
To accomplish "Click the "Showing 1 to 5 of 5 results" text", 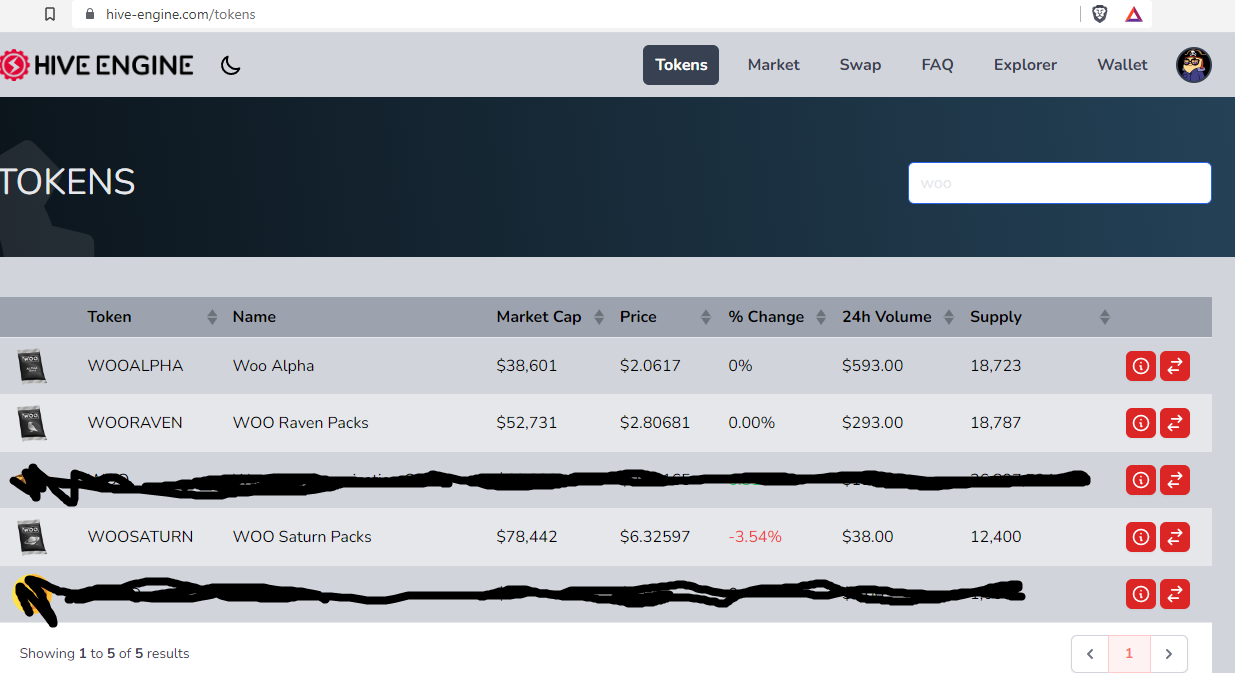I will point(105,654).
